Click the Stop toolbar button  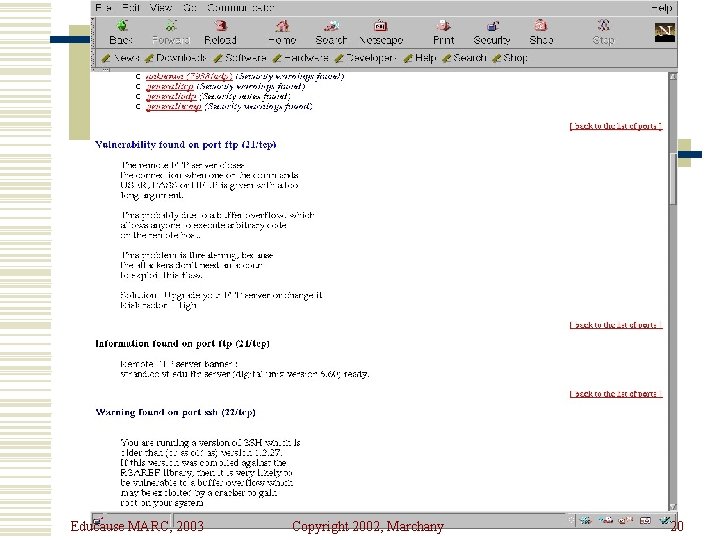click(603, 32)
